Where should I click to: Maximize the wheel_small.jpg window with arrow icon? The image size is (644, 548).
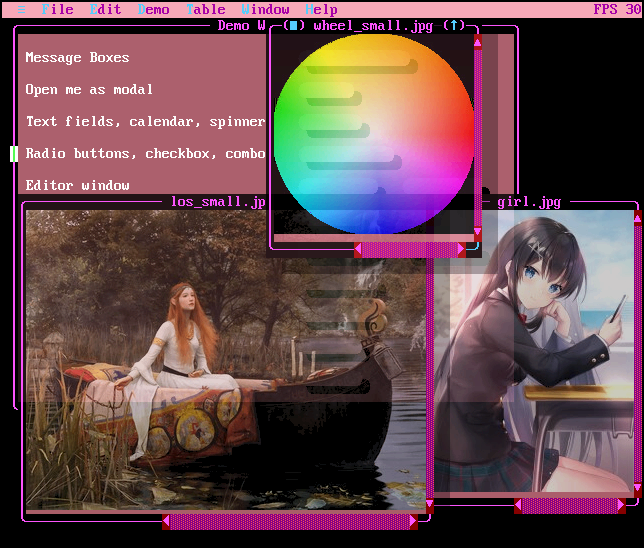[x=456, y=26]
